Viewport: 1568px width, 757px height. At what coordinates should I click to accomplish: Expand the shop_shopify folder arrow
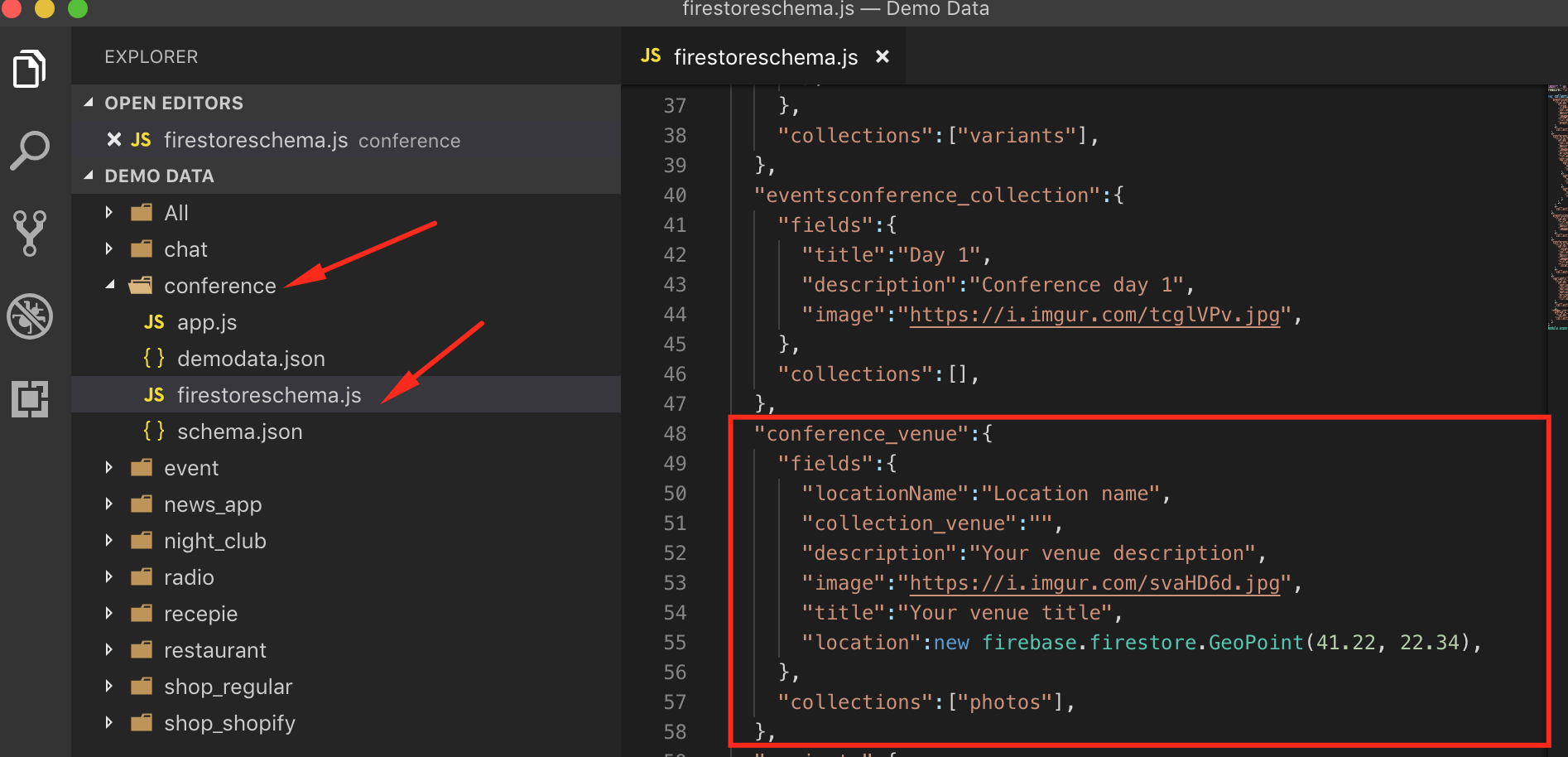pos(109,723)
